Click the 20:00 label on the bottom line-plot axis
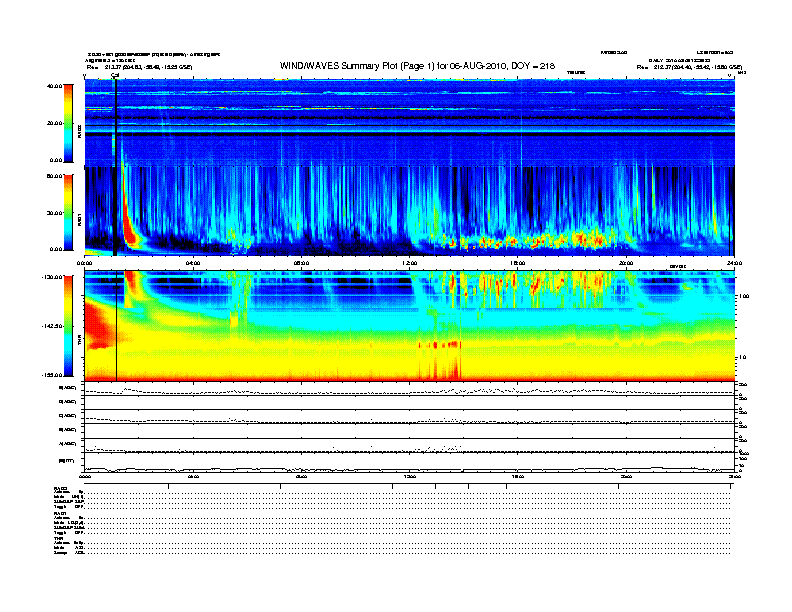792x612 pixels. [626, 476]
